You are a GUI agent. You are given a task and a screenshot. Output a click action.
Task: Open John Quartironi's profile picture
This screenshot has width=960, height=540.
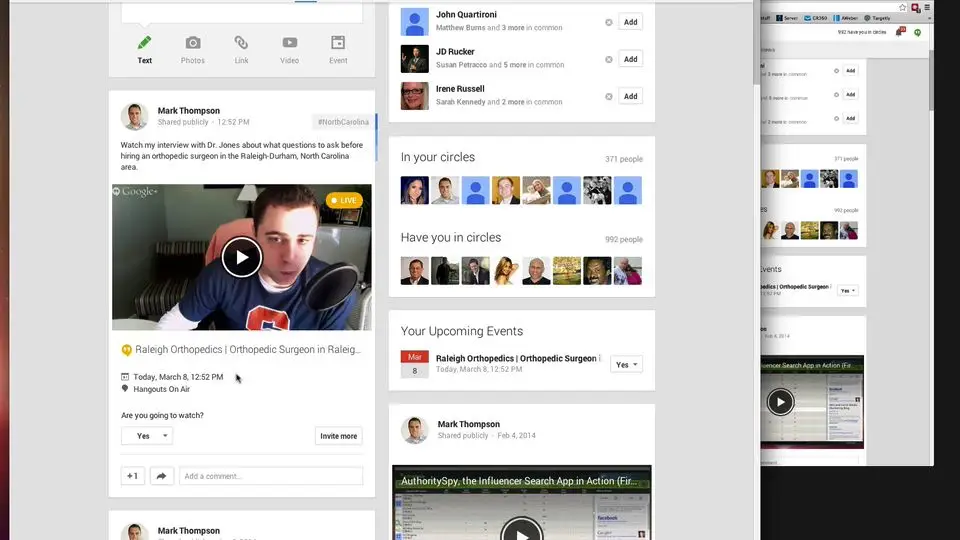414,21
